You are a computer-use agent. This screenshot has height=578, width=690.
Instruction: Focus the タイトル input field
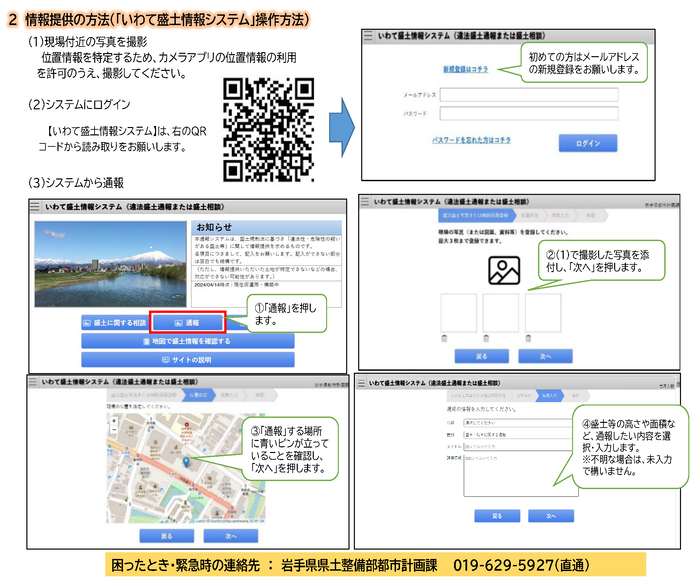click(518, 446)
